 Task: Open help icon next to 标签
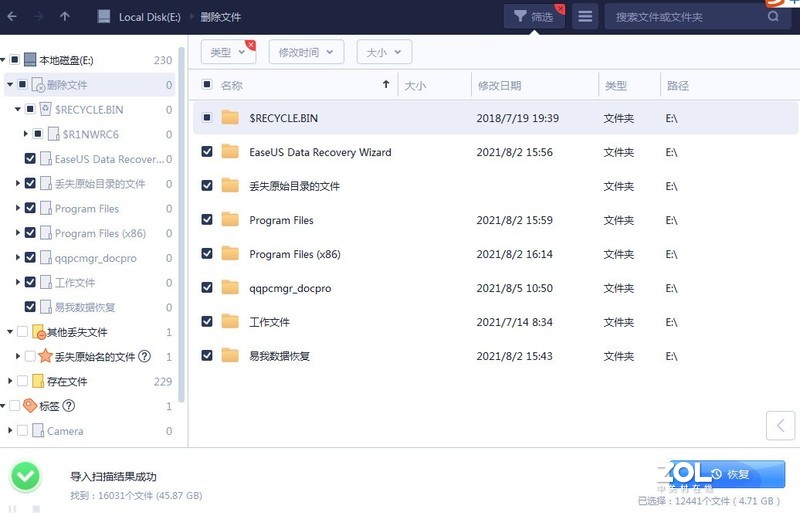(x=68, y=406)
